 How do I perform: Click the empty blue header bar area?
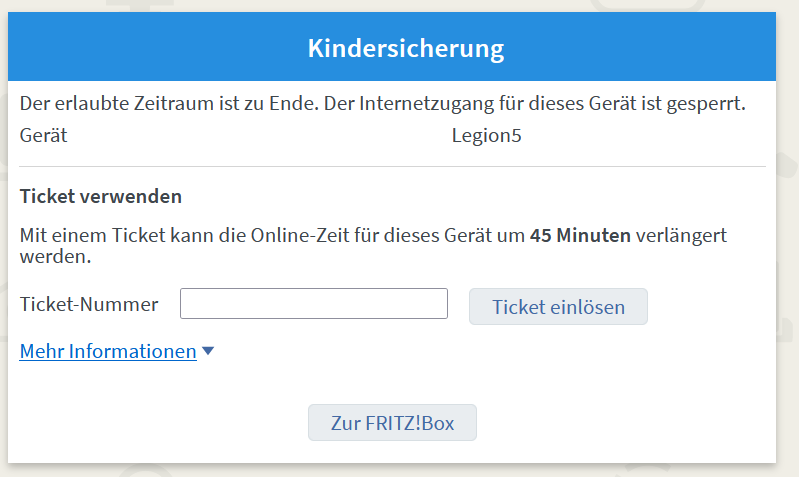(150, 47)
